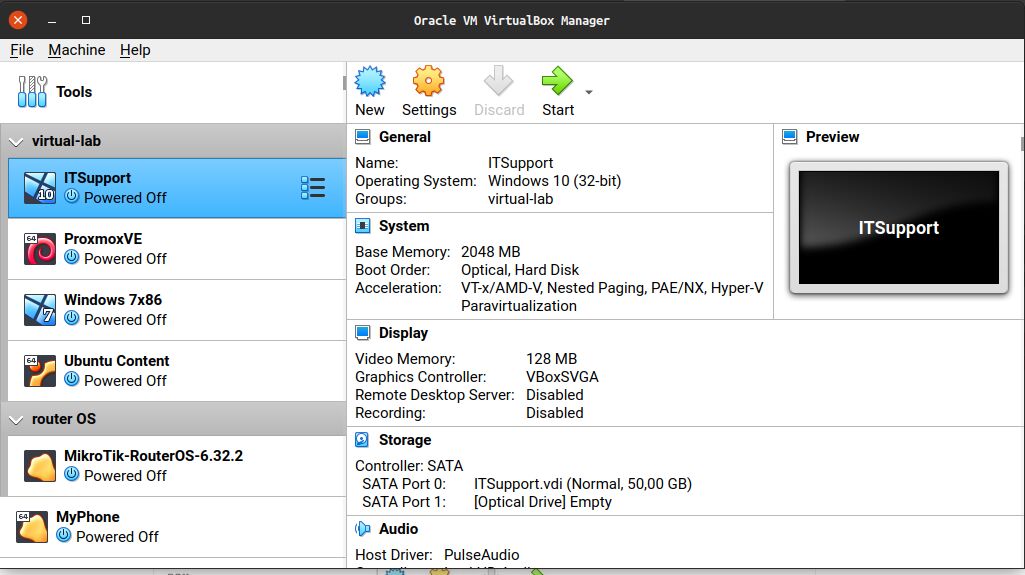Click MyPhone Powered Off state icon
Viewport: 1025px width, 575px height.
(x=63, y=535)
